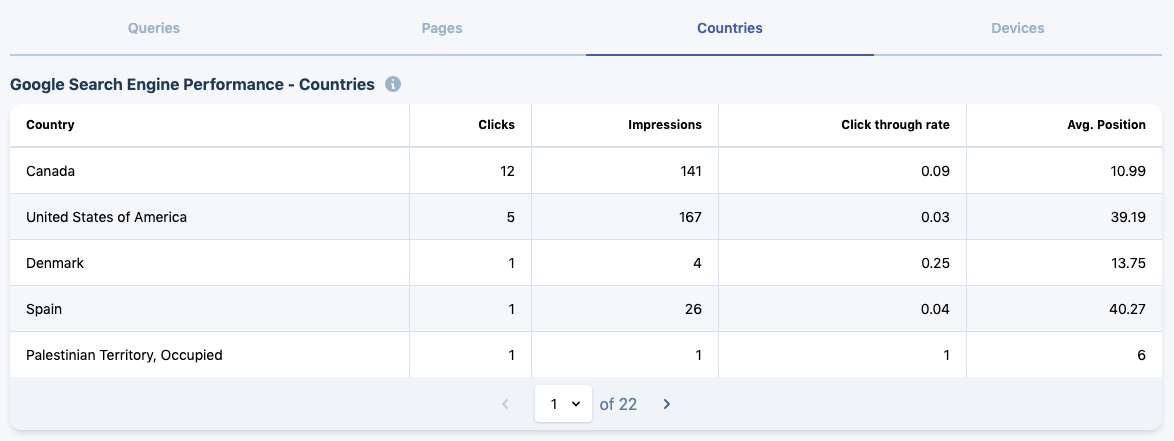This screenshot has width=1174, height=441.
Task: Go to next page arrow
Action: pos(667,404)
